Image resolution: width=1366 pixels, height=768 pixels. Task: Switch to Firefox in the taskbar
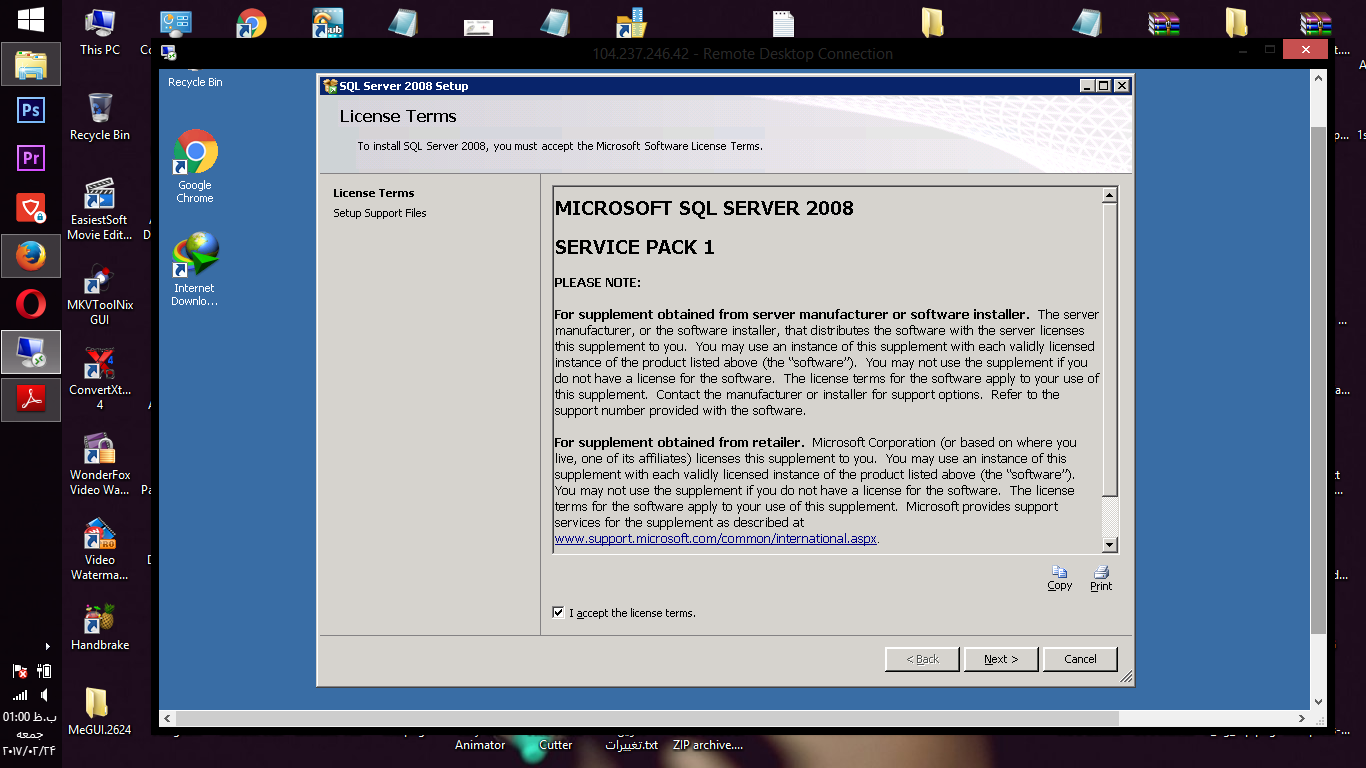pyautogui.click(x=31, y=256)
